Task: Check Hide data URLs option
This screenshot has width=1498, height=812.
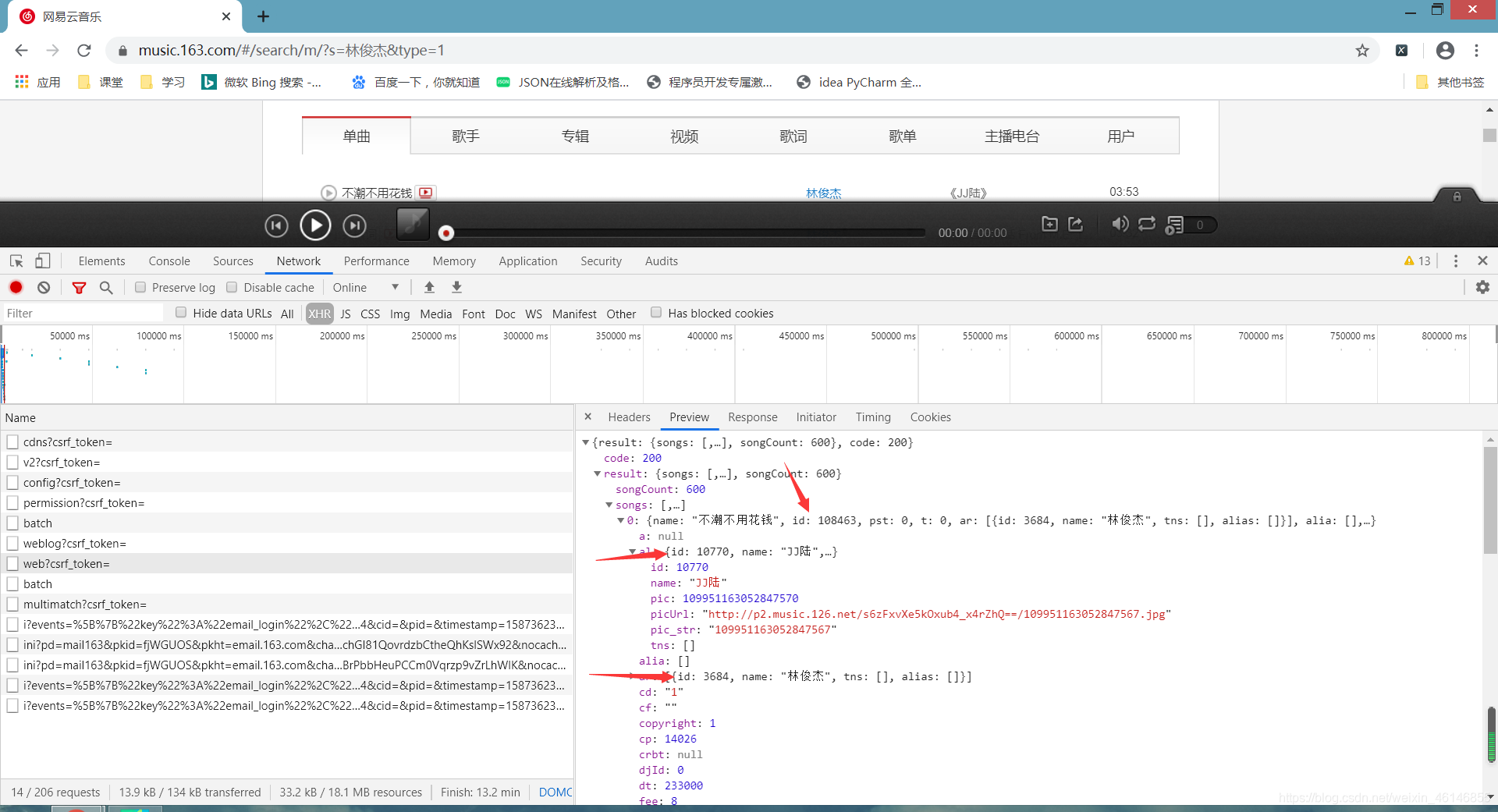Action: point(181,313)
